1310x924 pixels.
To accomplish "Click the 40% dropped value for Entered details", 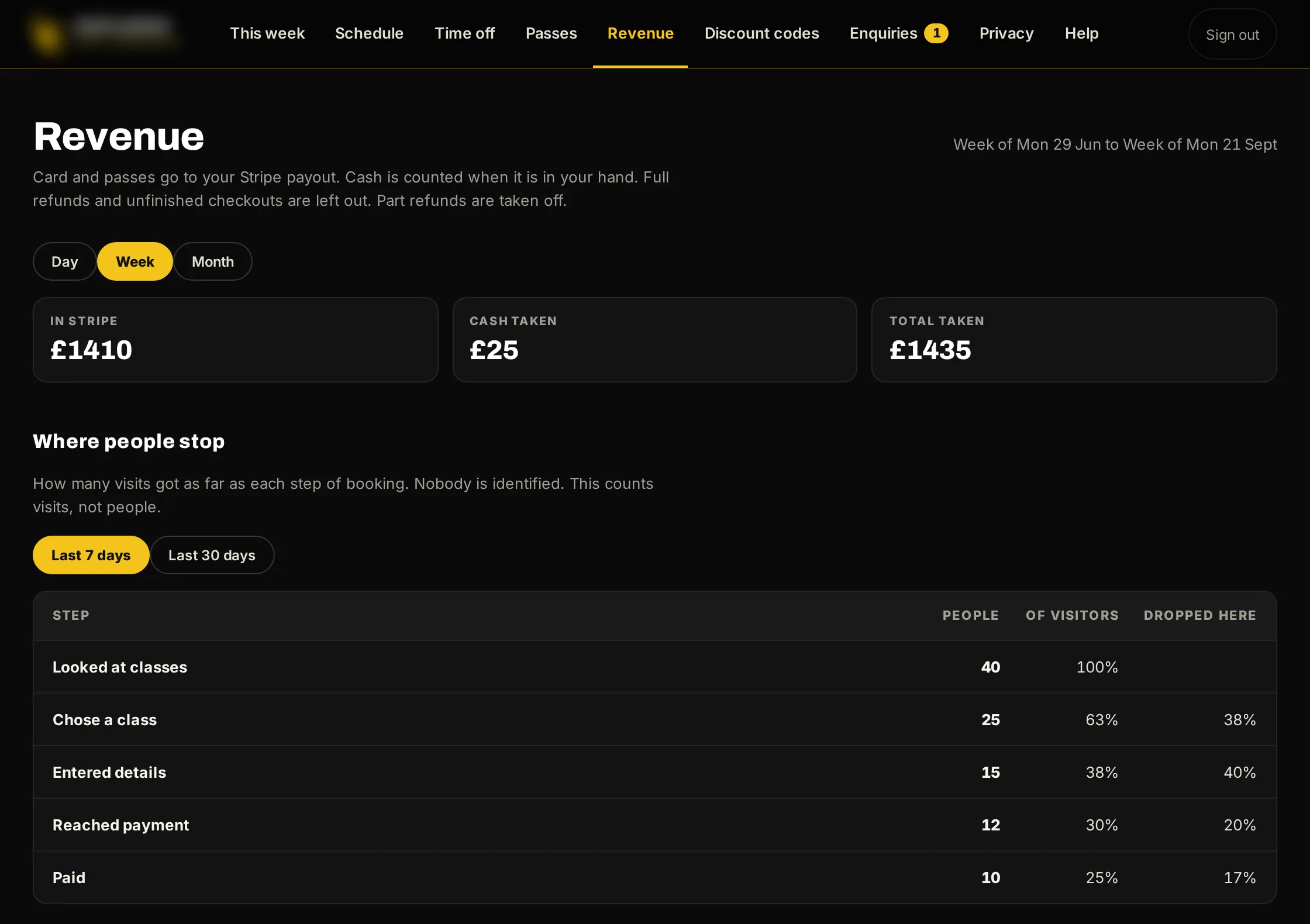I will (x=1239, y=773).
